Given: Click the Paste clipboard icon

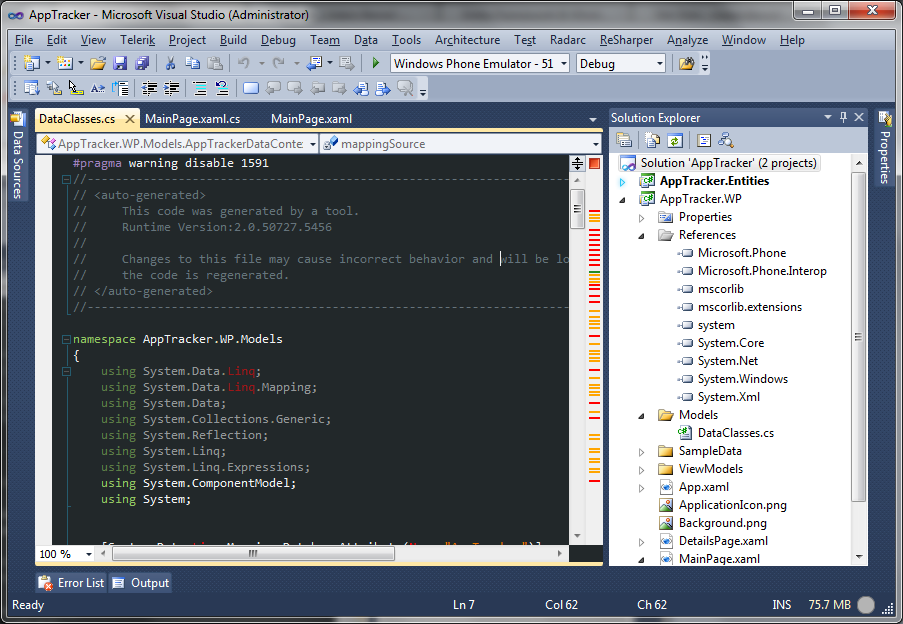Looking at the screenshot, I should point(215,63).
